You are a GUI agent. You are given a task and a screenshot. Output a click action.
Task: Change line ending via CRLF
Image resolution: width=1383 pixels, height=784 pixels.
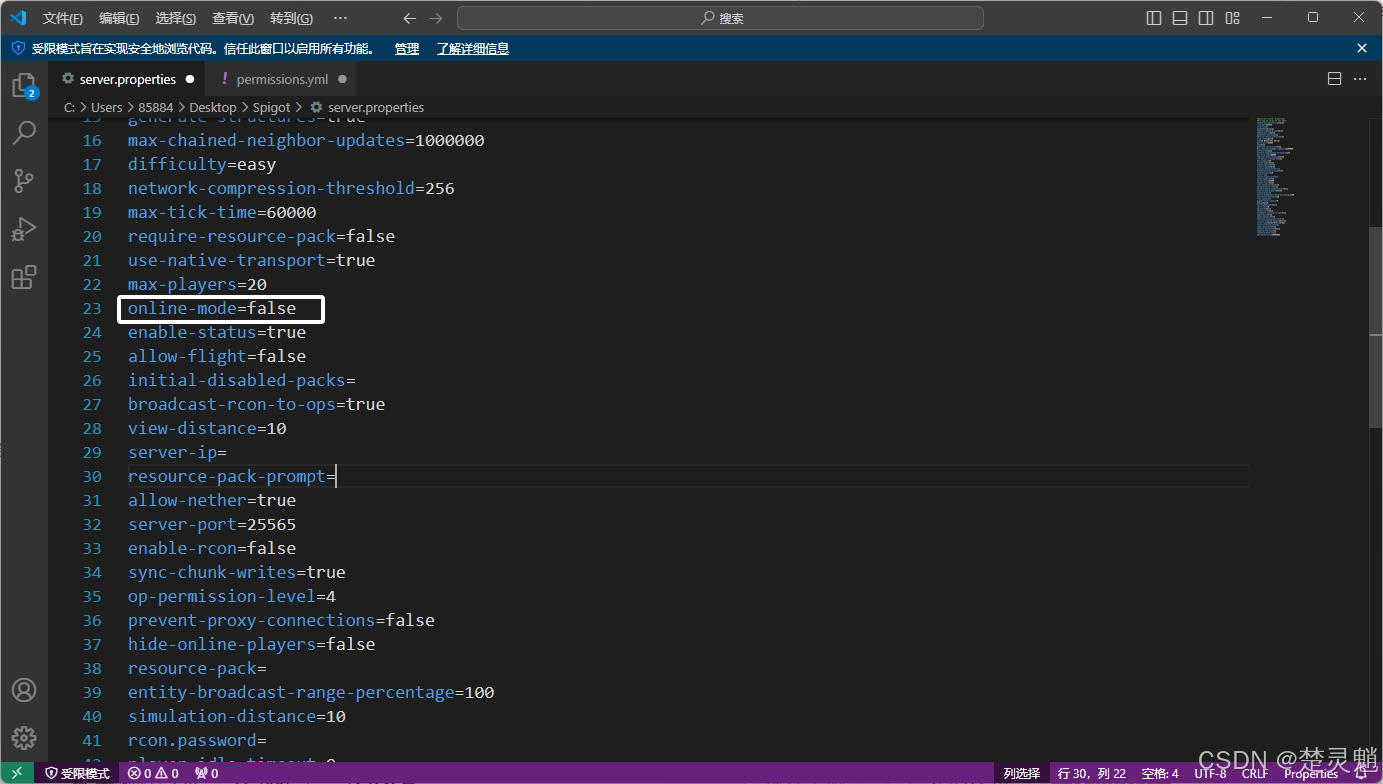1255,773
